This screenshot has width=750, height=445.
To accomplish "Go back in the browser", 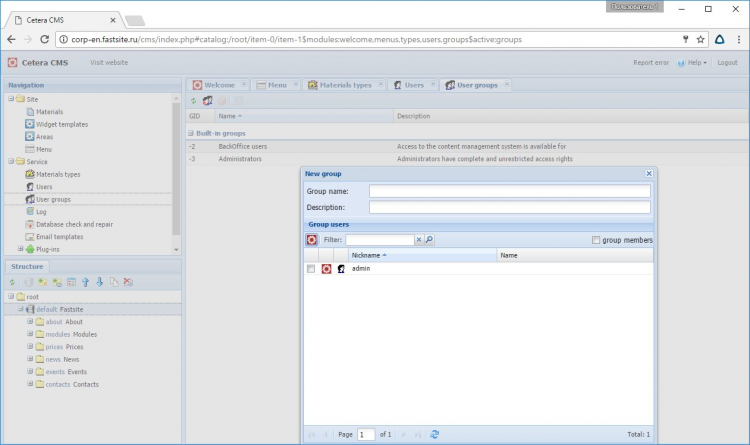I will click(x=11, y=40).
